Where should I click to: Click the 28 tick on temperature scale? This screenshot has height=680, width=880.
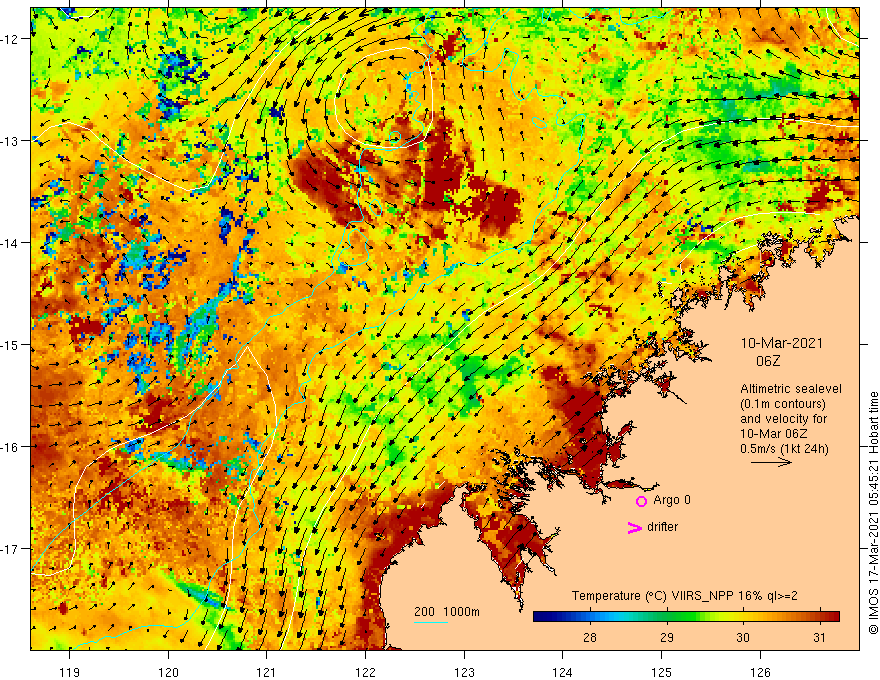[x=589, y=637]
